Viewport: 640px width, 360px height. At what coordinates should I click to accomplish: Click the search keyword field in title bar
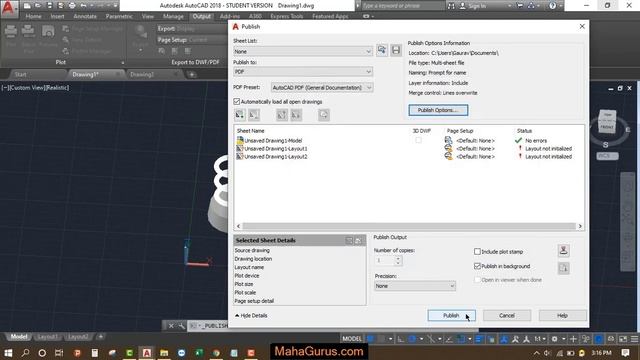pyautogui.click(x=402, y=6)
